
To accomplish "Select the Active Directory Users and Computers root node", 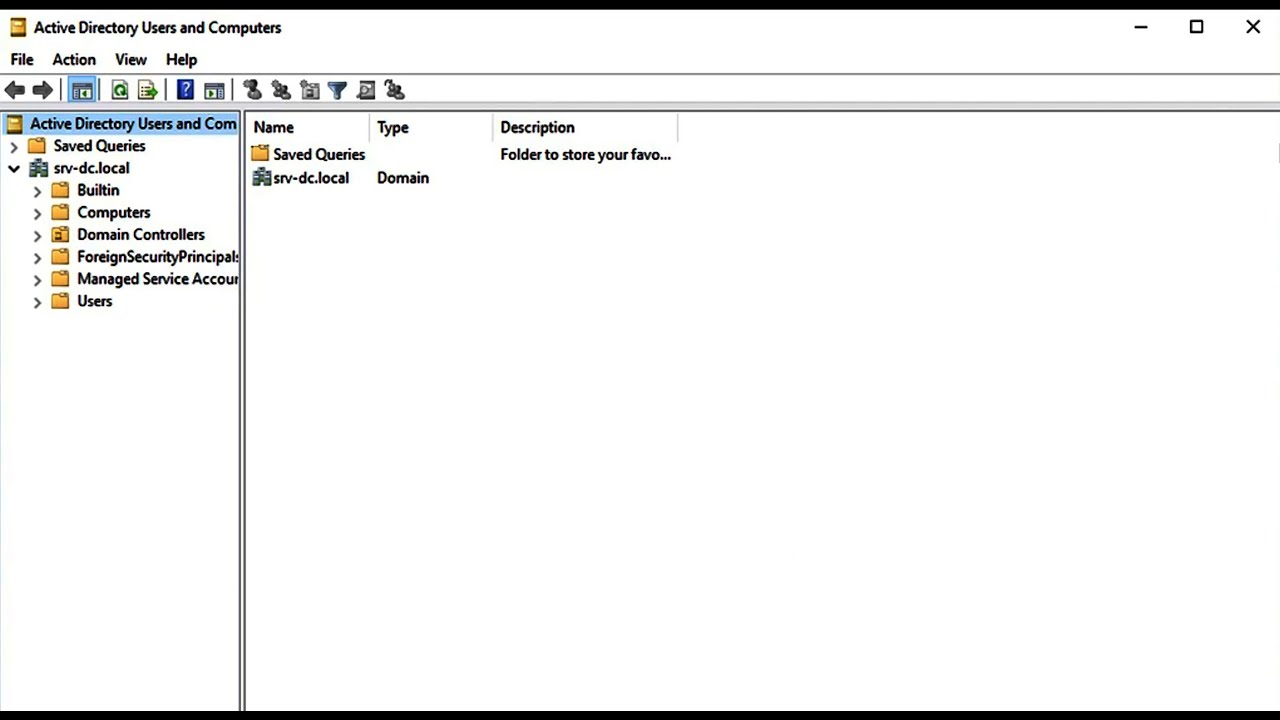I will point(133,124).
